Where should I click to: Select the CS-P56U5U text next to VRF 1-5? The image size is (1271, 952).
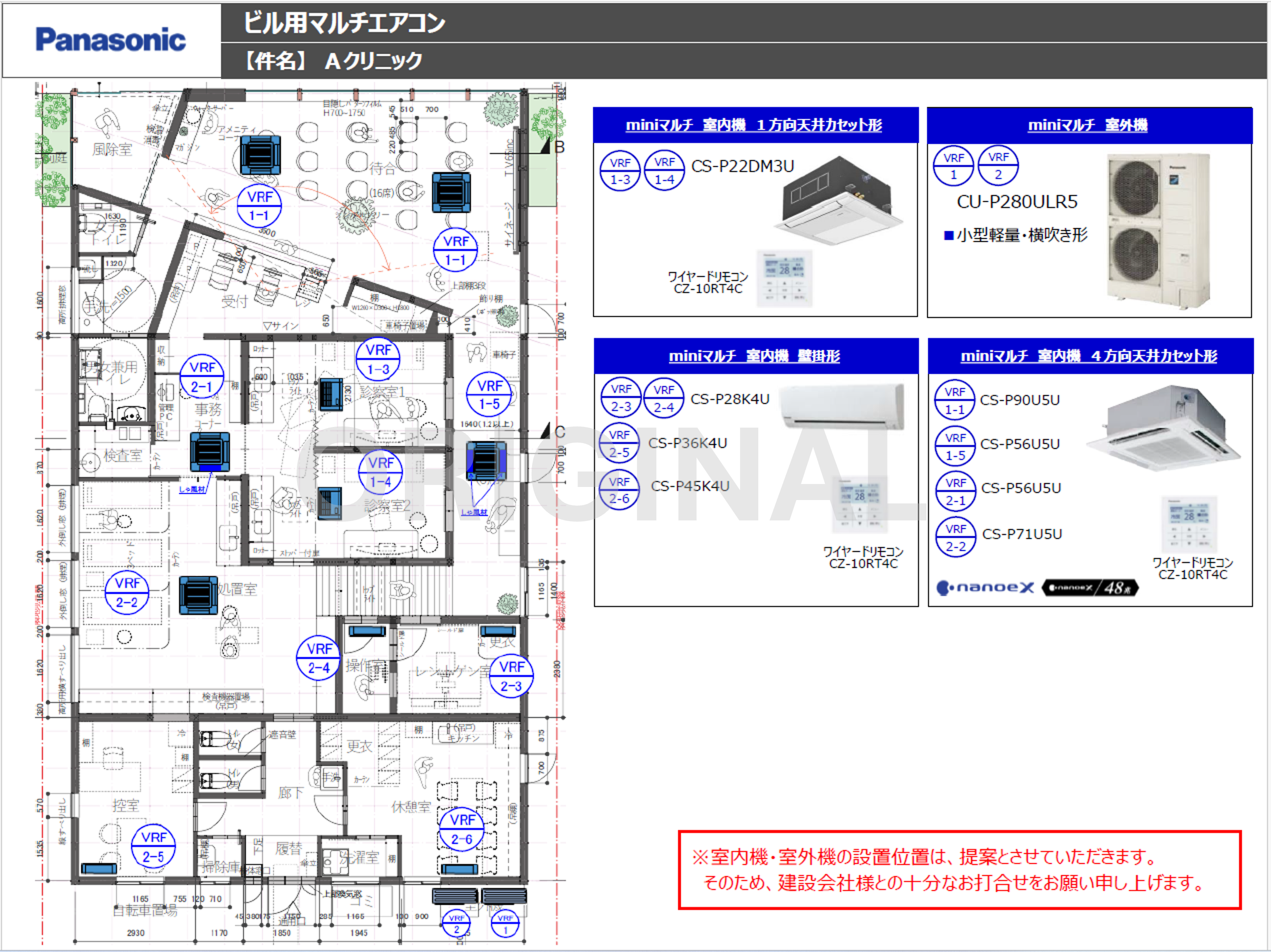[1019, 443]
